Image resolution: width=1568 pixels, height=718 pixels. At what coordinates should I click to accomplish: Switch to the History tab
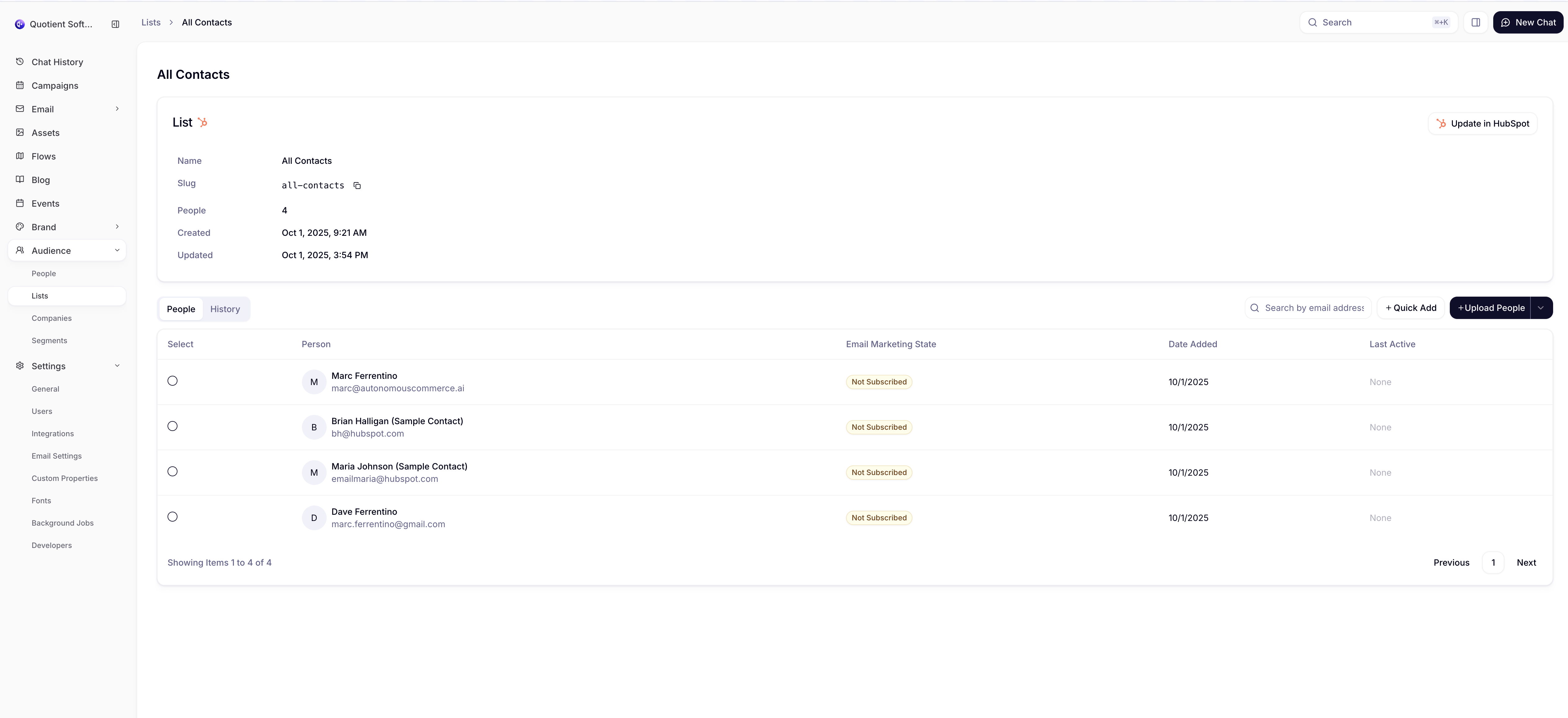point(225,309)
